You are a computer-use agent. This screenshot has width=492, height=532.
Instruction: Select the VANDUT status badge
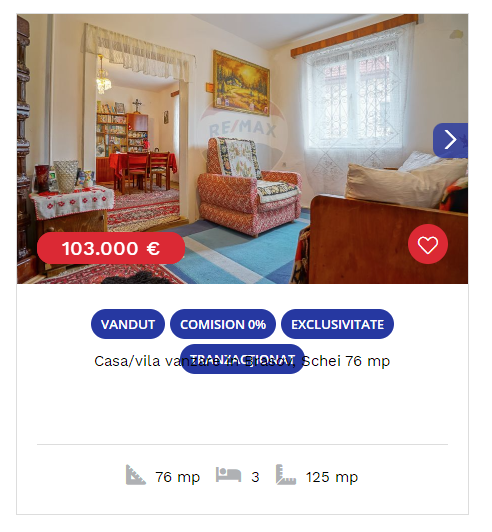tap(128, 324)
